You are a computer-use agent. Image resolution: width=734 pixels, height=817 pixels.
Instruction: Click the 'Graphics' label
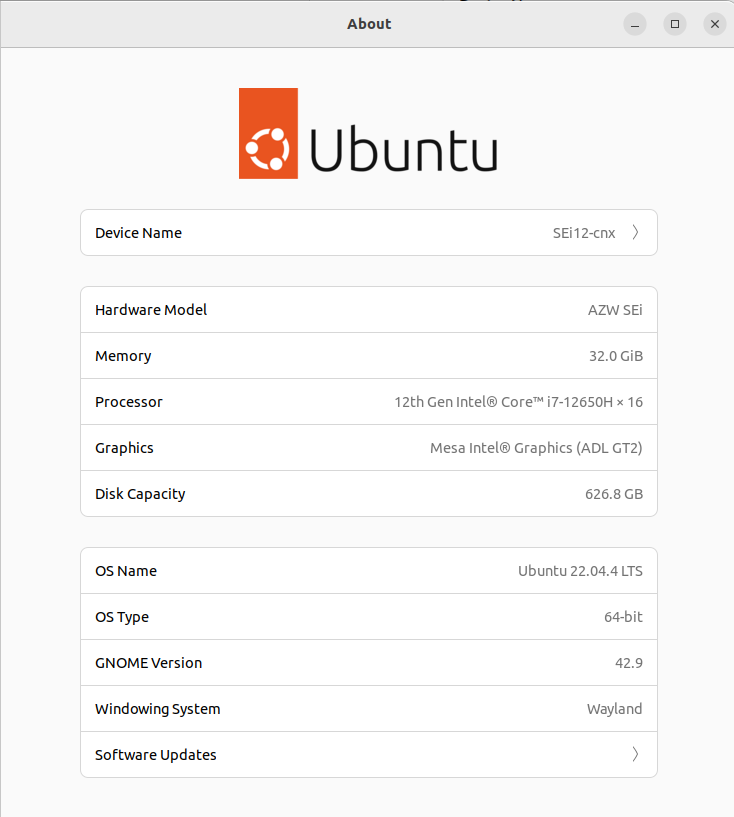(x=124, y=448)
